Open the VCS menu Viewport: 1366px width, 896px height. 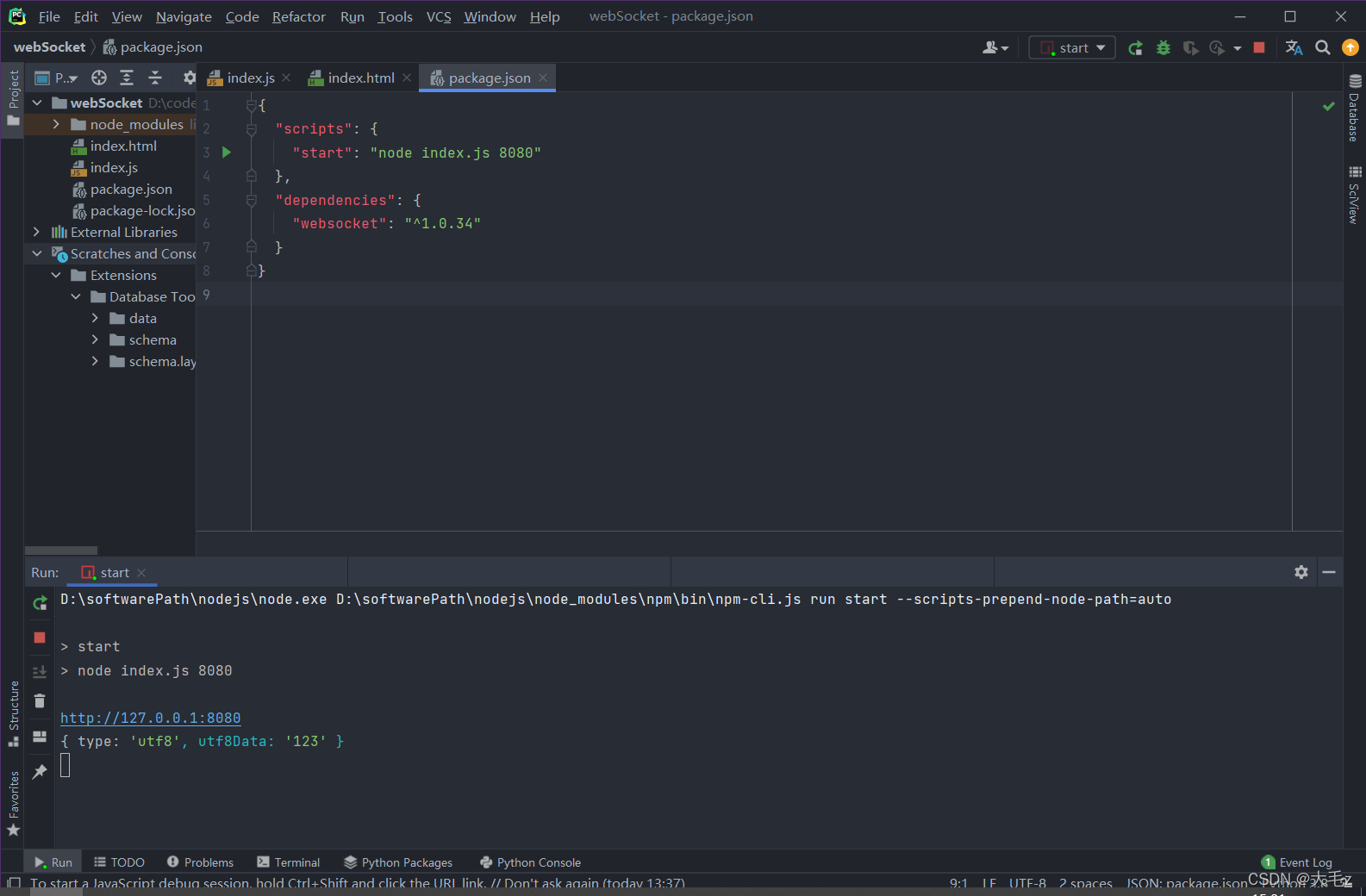point(439,16)
